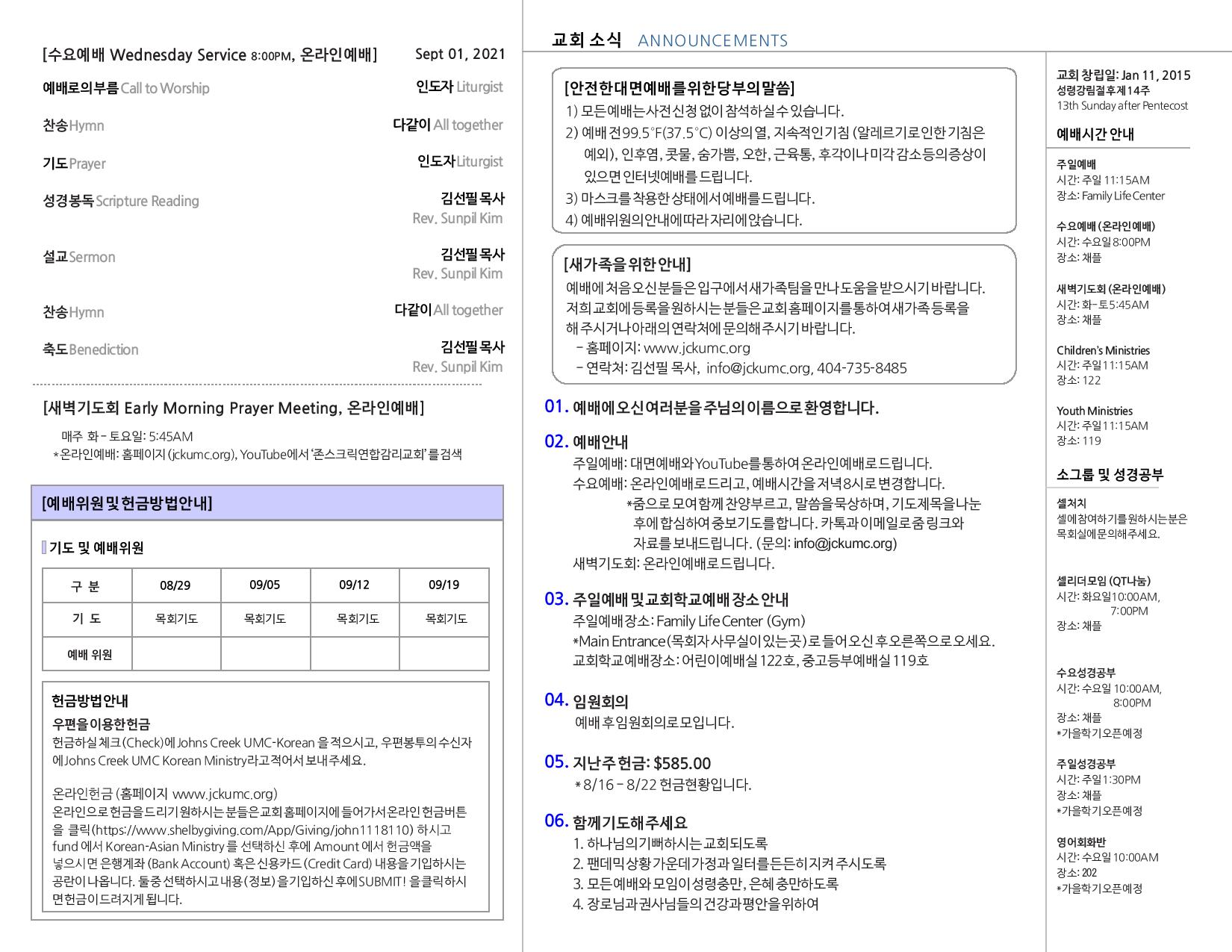Select 목회기도 cell under 08/29
This screenshot has width=1232, height=952.
176,619
